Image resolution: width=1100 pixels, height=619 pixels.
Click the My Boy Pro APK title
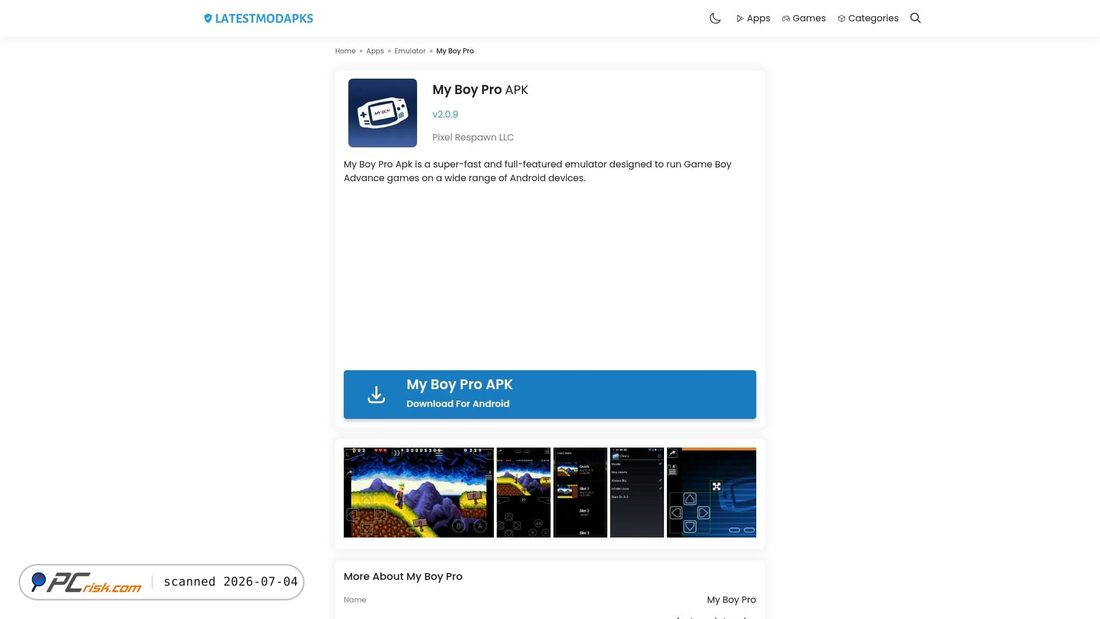(480, 90)
